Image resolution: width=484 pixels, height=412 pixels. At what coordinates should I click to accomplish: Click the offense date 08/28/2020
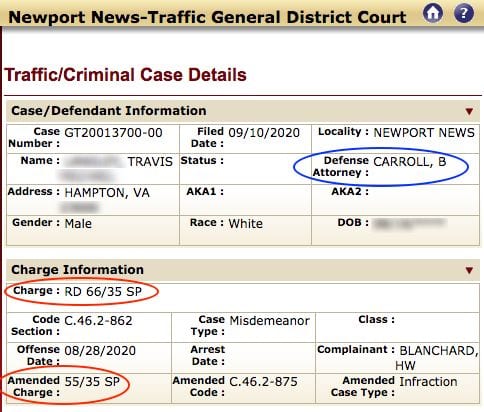100,351
